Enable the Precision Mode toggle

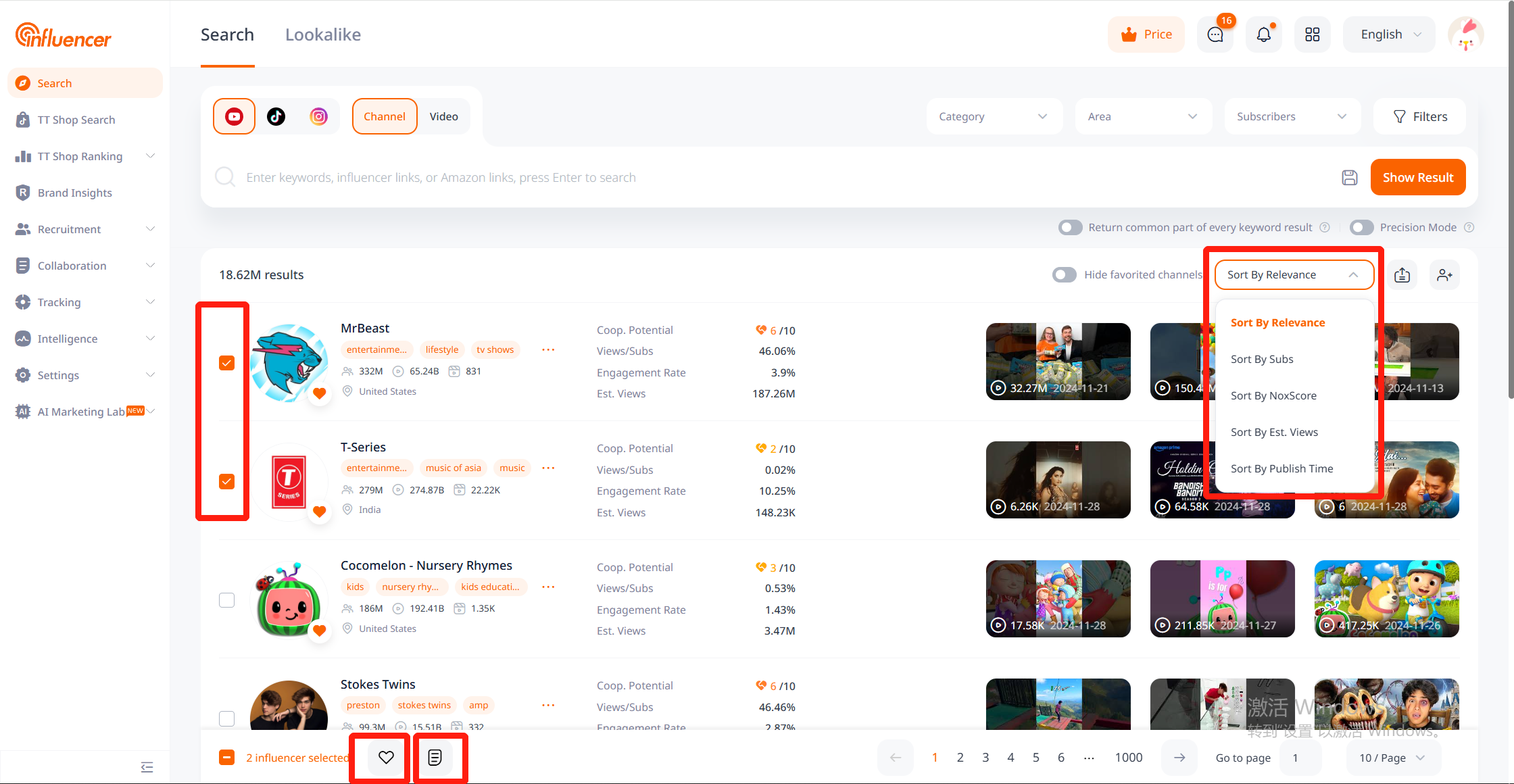[1361, 227]
